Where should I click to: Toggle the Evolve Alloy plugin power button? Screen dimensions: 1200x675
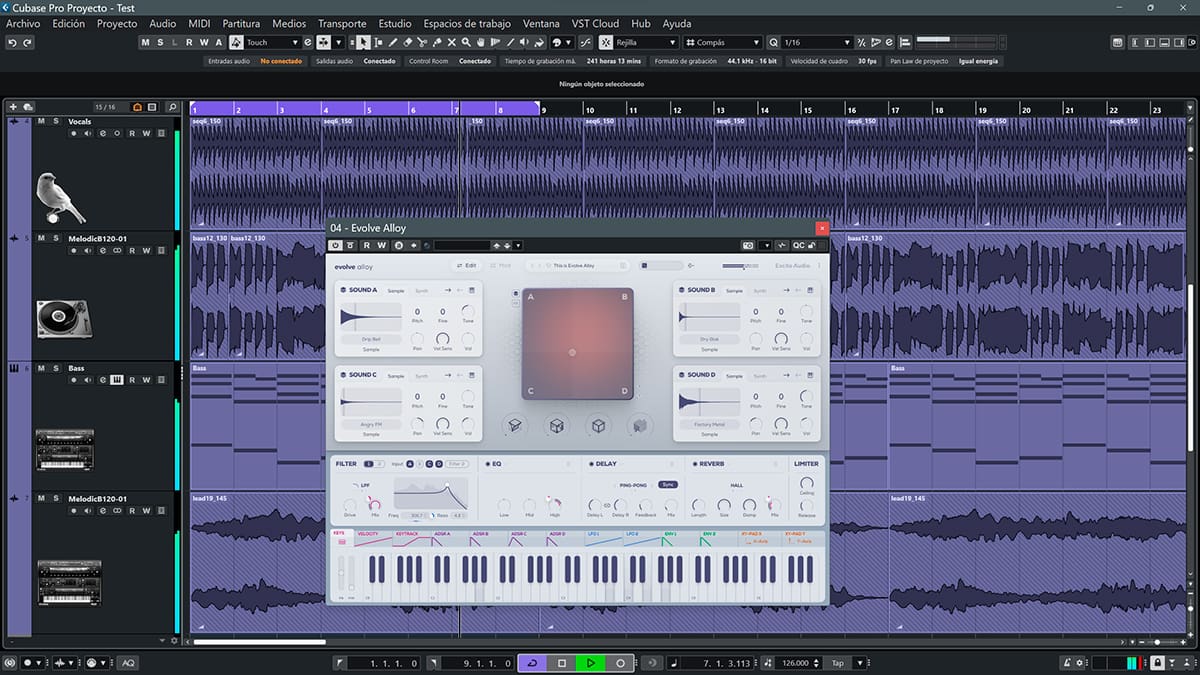tap(337, 245)
